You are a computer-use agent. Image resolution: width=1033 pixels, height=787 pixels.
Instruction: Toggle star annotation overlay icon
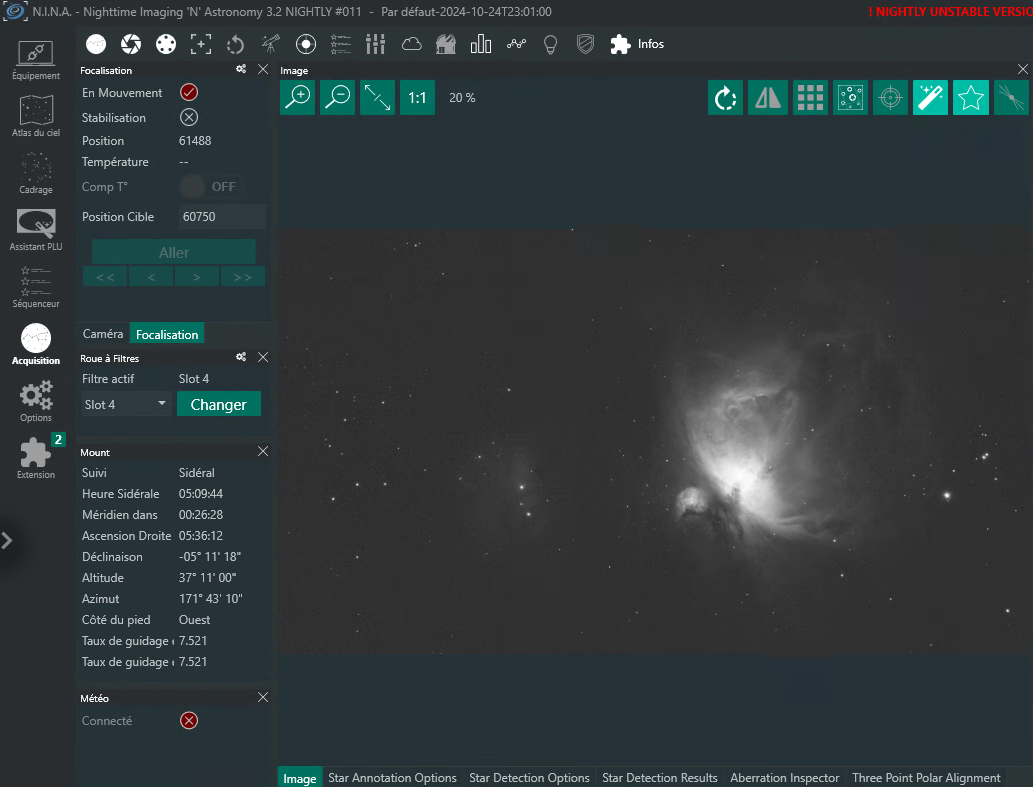tap(850, 97)
